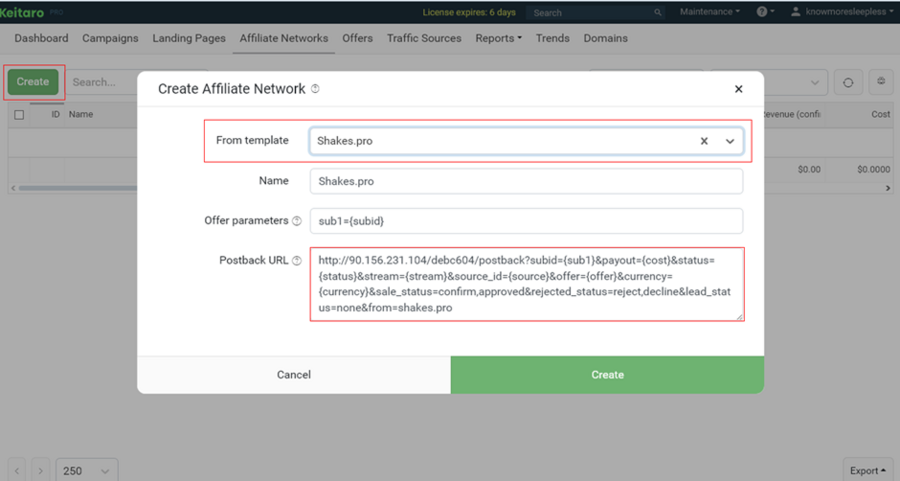
Task: Open the 250 rows per page dropdown
Action: tap(87, 471)
